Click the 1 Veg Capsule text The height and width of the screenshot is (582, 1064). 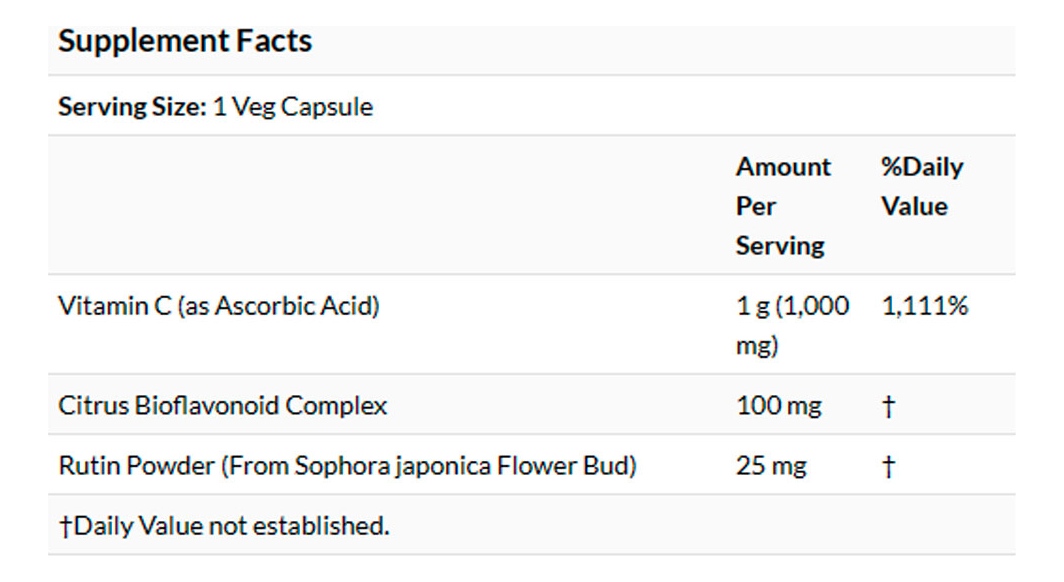pos(292,107)
